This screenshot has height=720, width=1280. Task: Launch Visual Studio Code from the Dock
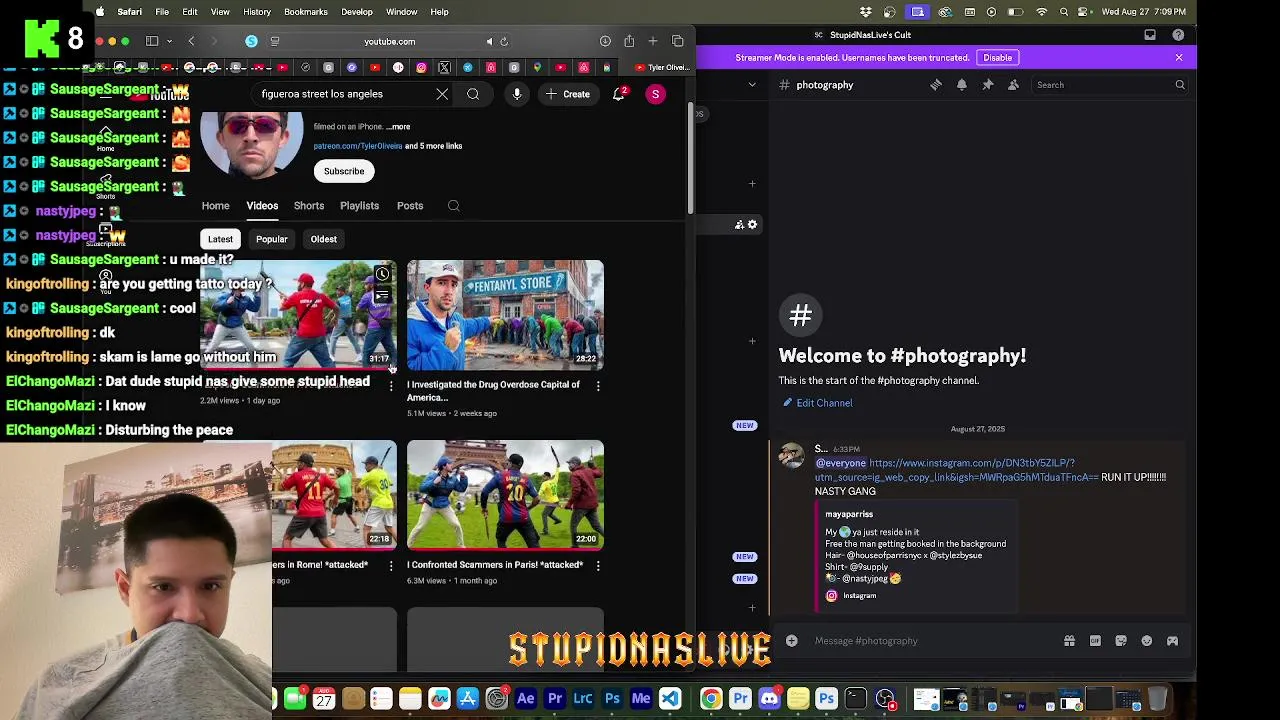(x=670, y=699)
